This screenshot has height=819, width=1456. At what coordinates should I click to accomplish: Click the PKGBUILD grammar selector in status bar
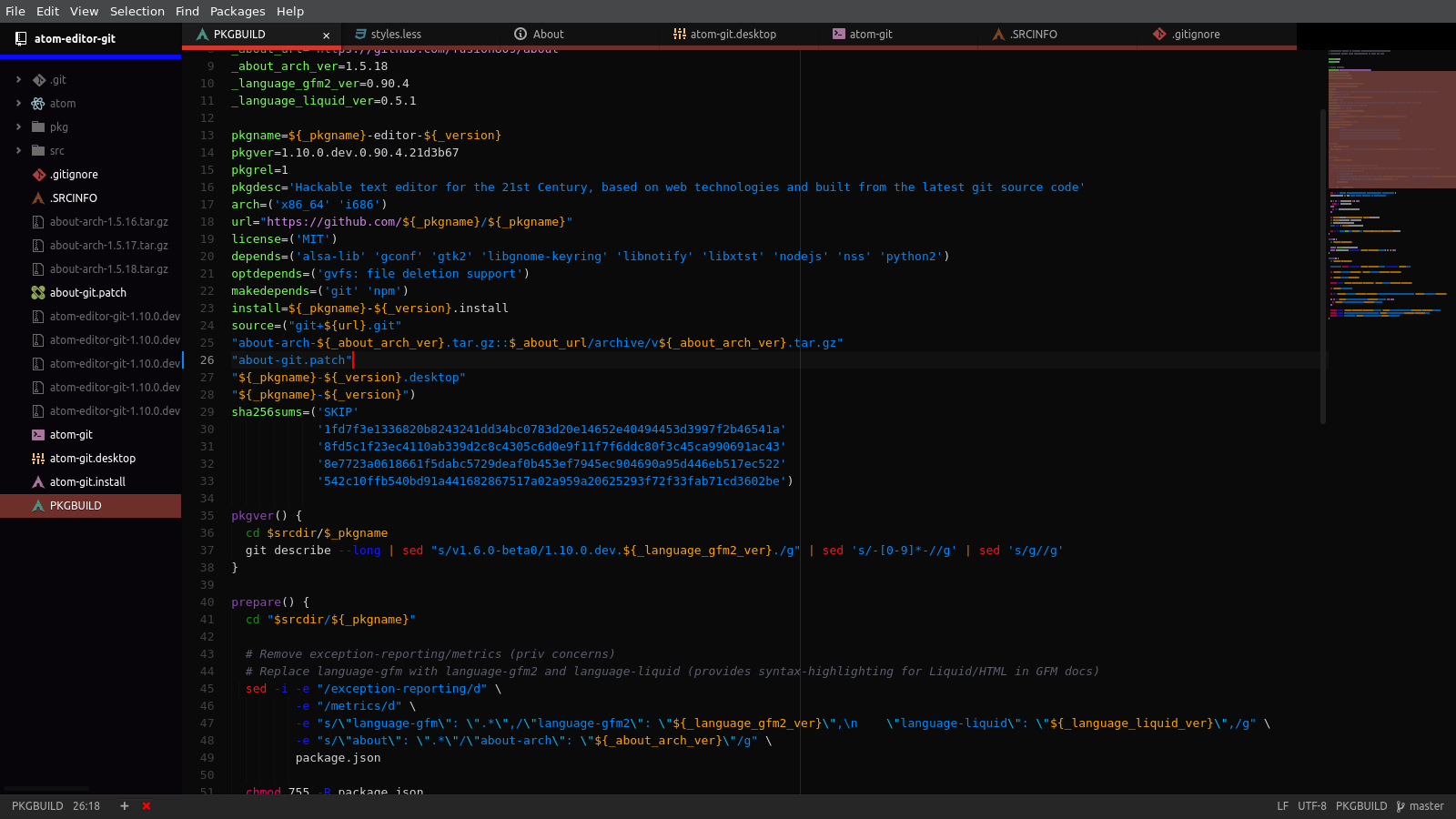point(1361,806)
